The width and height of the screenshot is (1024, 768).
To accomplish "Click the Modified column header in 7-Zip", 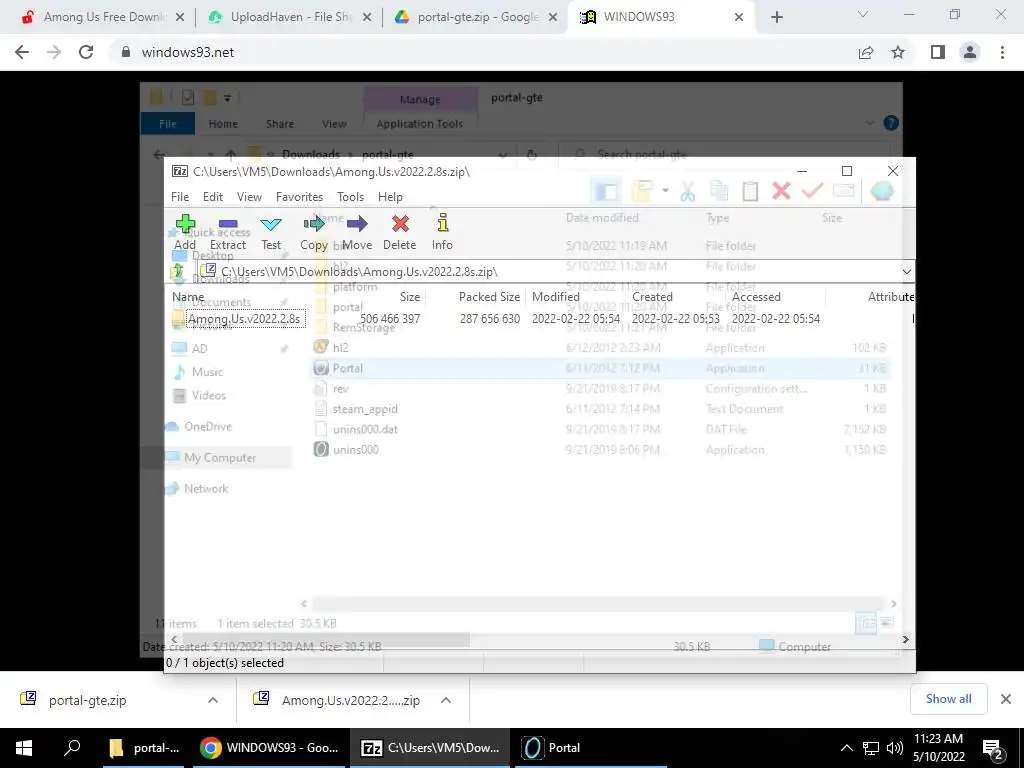I will tap(556, 296).
